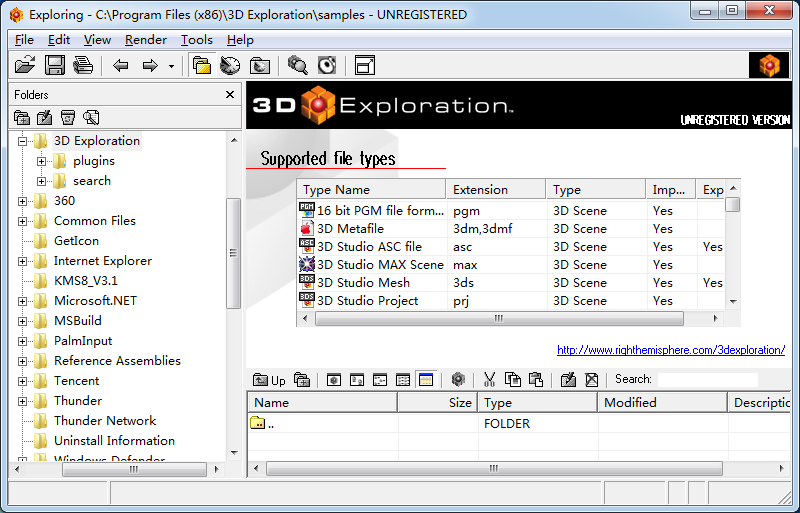Toggle the details list view mode button
Screen dimensions: 800x513
point(403,380)
